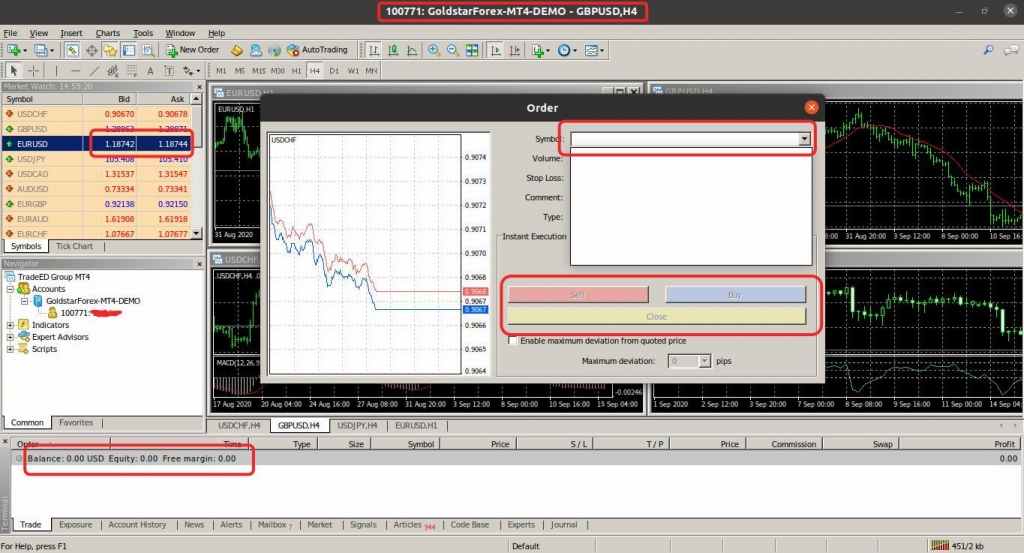Open the Strategy Tester magnifier icon
The height and width of the screenshot is (553, 1024).
pos(148,50)
